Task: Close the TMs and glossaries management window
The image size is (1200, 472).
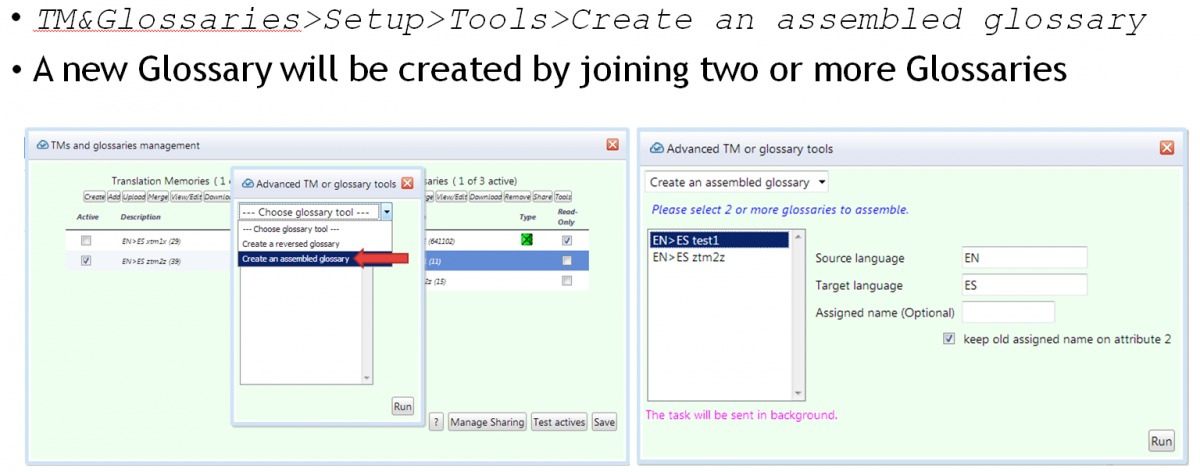Action: coord(612,145)
